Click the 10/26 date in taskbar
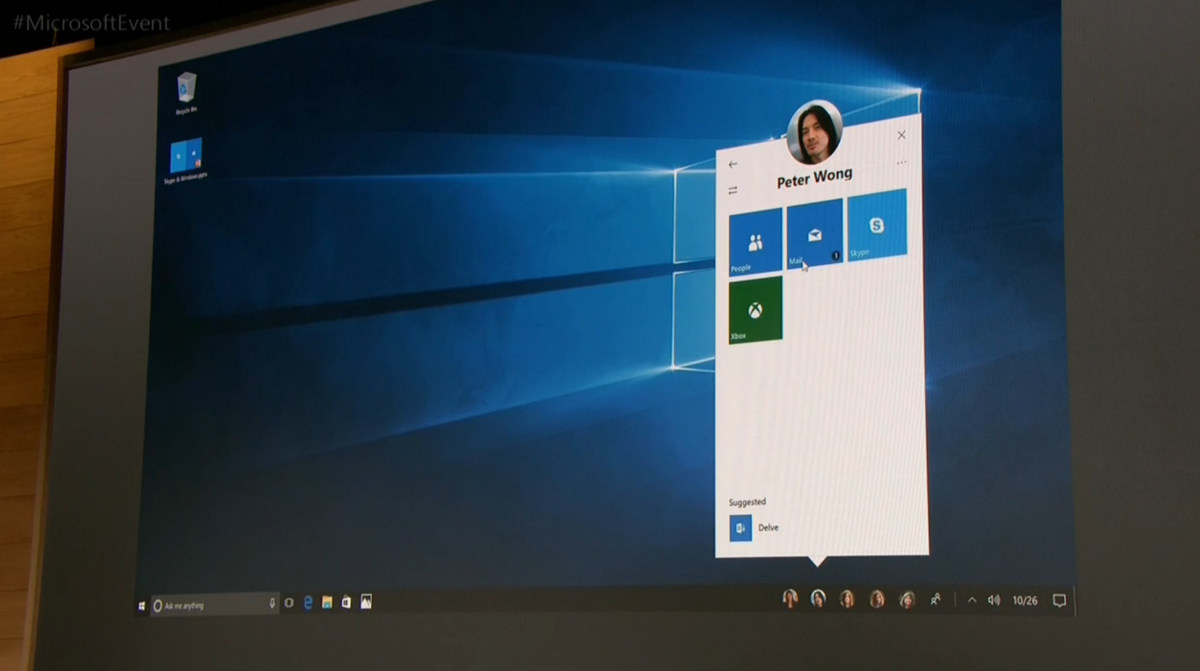 coord(1025,601)
